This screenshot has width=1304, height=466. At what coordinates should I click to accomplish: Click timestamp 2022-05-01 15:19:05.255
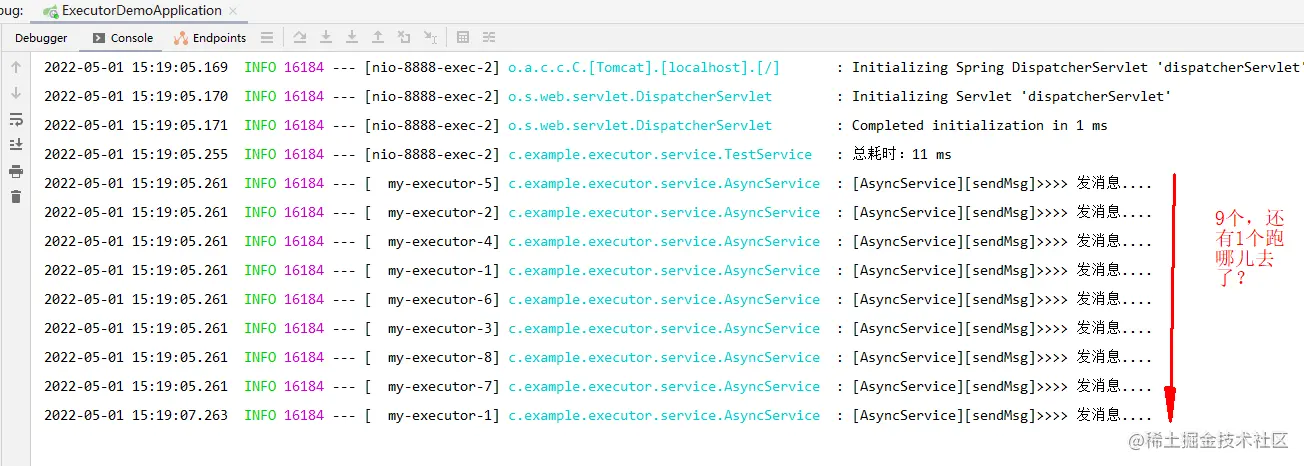(136, 155)
